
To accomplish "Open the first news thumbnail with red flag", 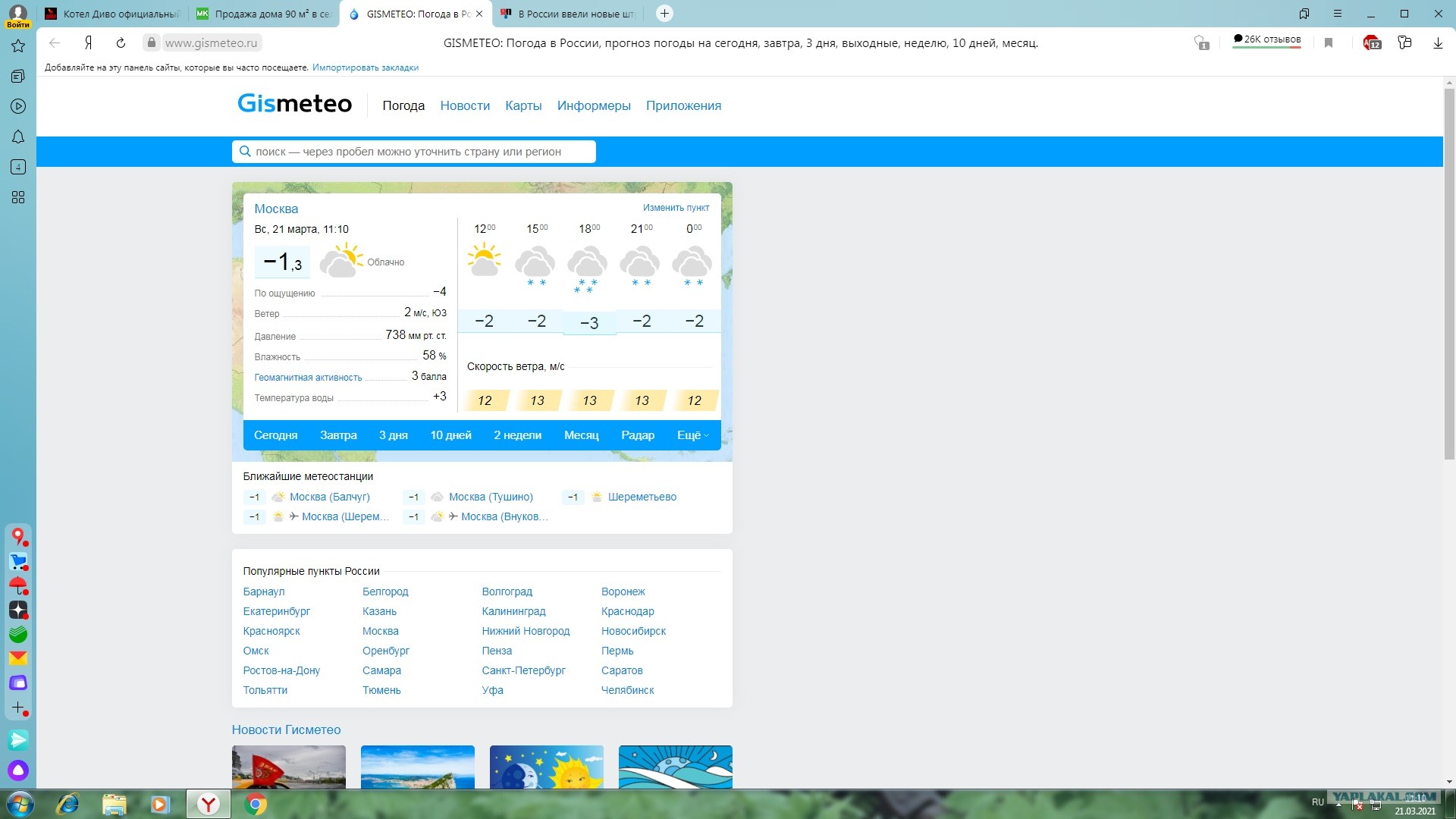I will click(289, 767).
